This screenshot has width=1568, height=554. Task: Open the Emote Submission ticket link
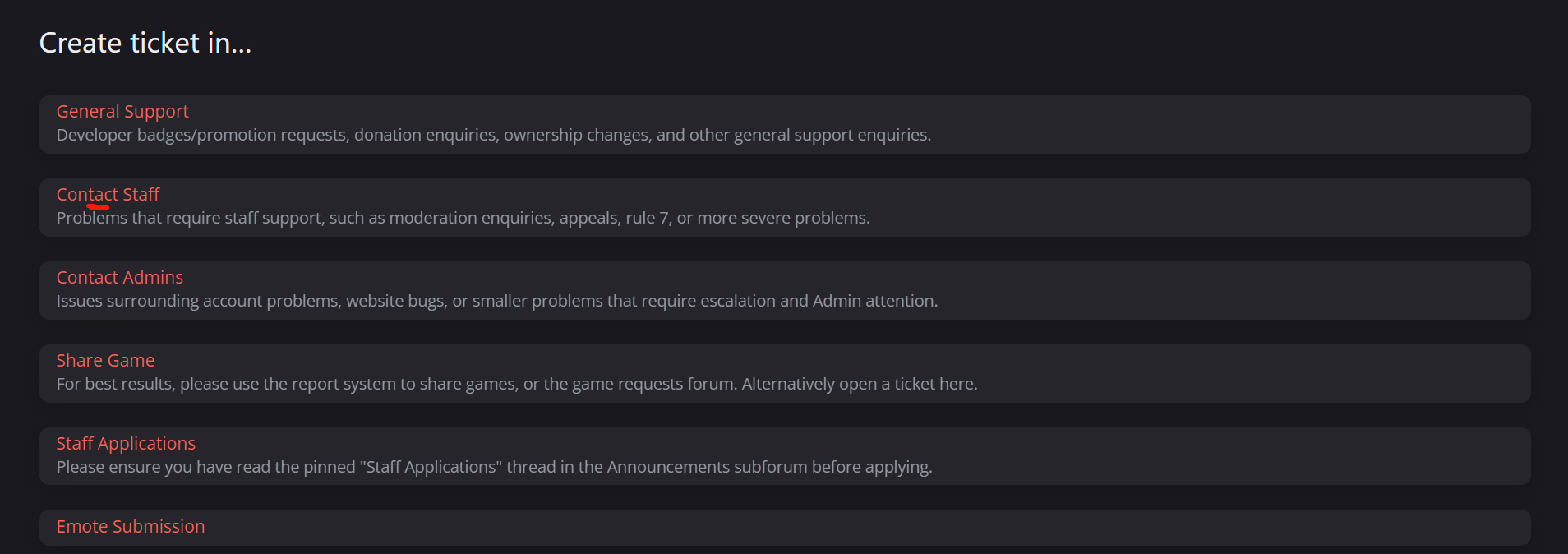[131, 527]
